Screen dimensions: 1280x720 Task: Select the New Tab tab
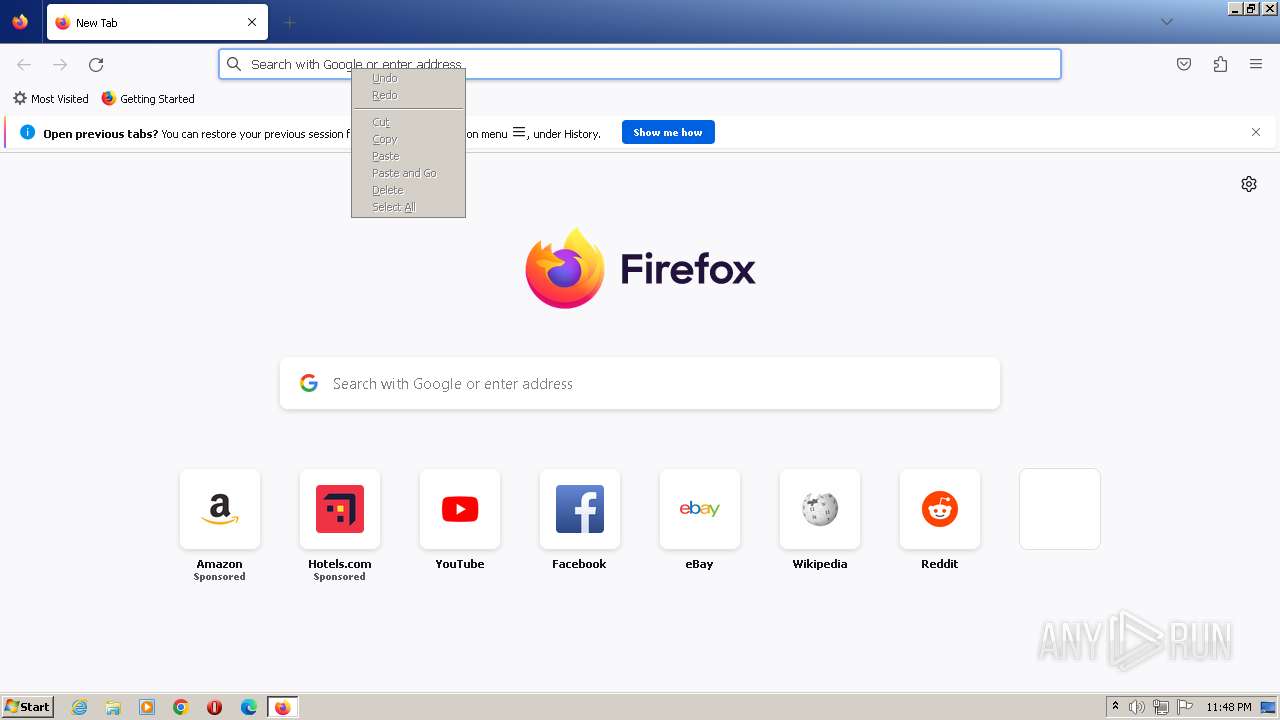(x=157, y=22)
